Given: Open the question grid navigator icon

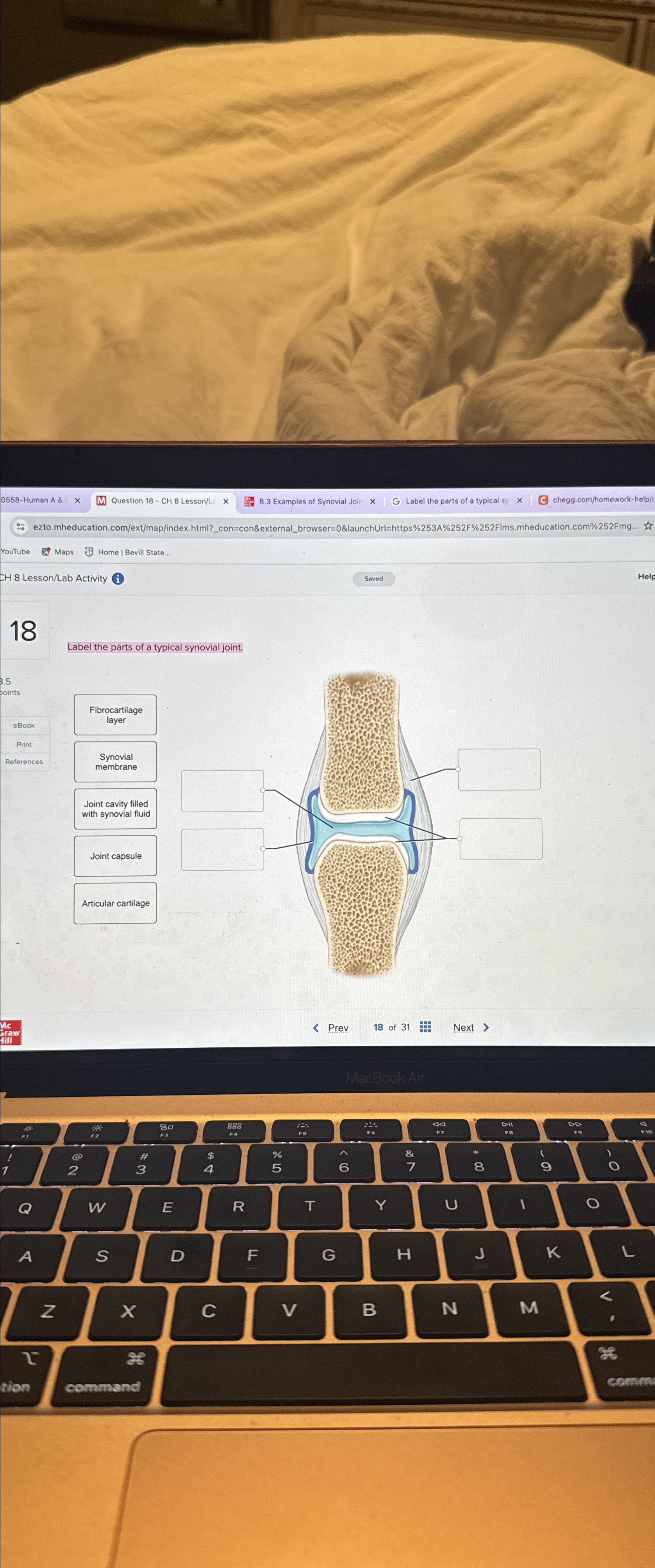Looking at the screenshot, I should click(x=426, y=1027).
